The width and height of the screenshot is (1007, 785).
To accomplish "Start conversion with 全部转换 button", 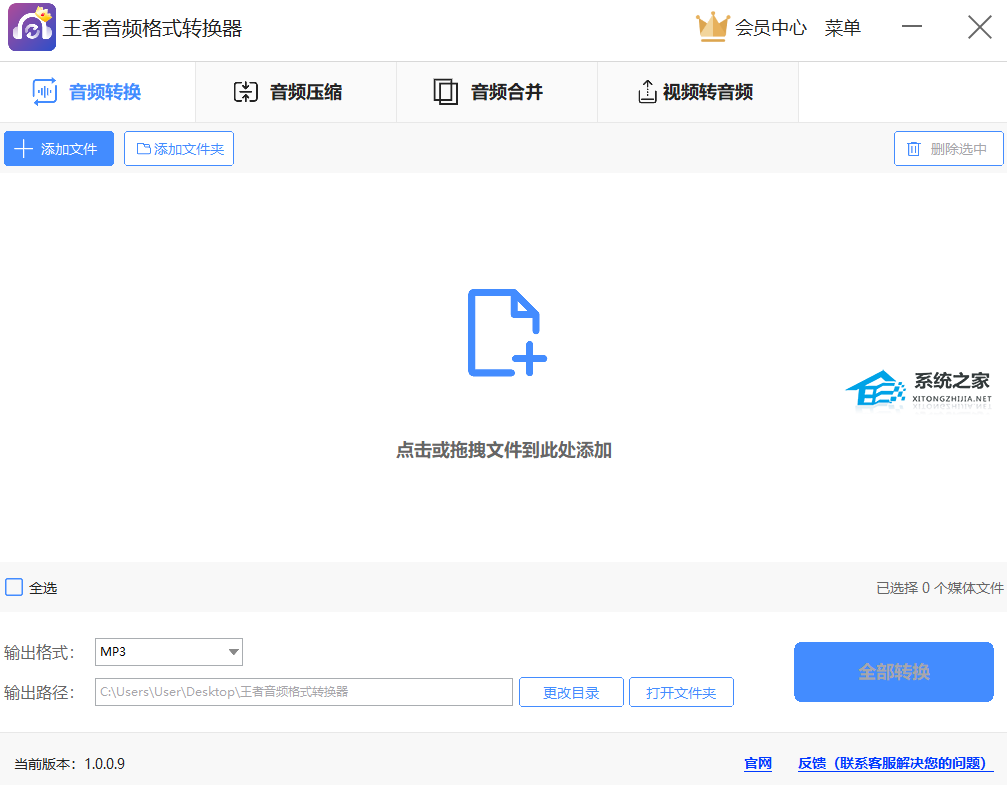I will (x=894, y=672).
